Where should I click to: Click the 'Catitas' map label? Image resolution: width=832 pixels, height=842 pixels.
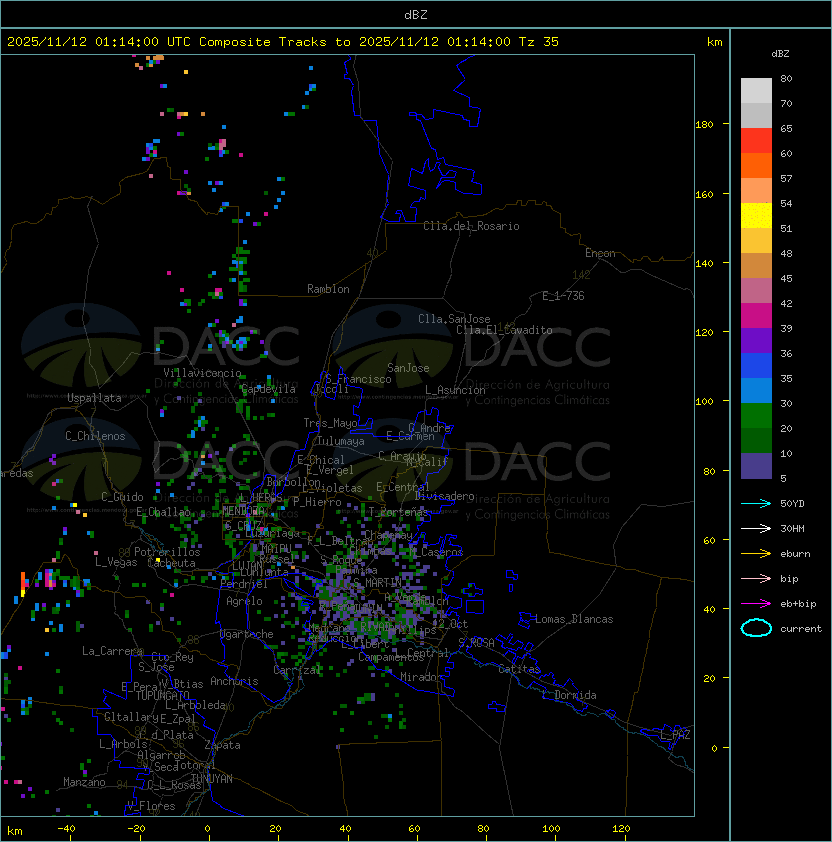point(519,669)
